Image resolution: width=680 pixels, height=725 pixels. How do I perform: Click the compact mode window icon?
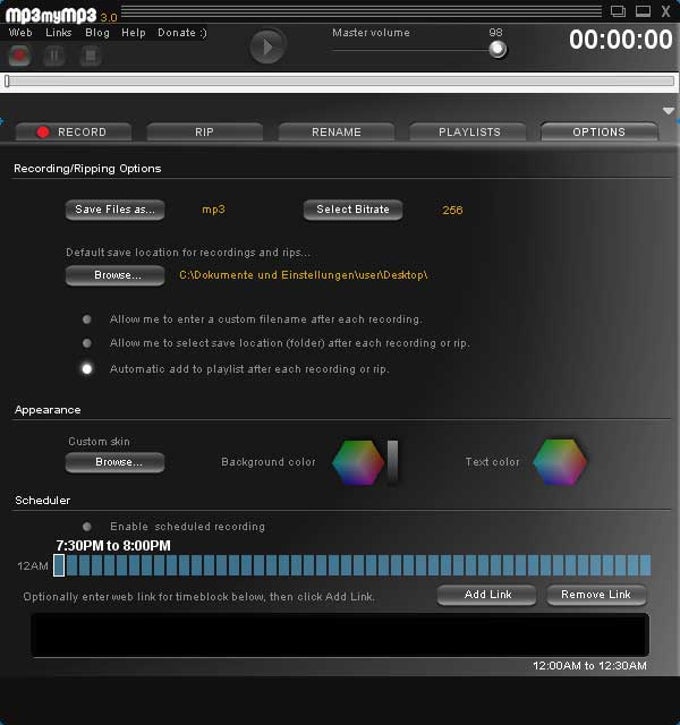point(618,11)
